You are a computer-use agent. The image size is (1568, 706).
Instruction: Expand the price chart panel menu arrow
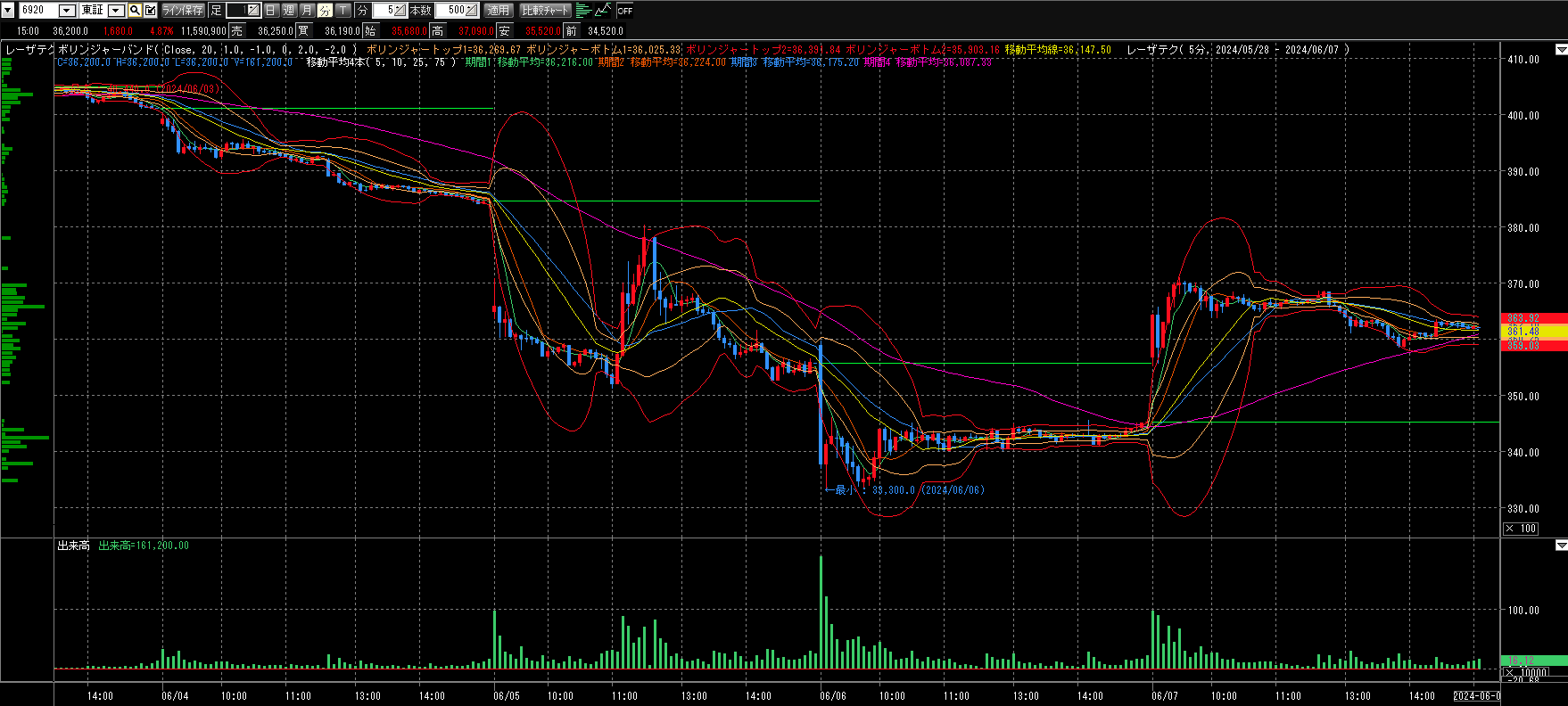tap(1561, 50)
